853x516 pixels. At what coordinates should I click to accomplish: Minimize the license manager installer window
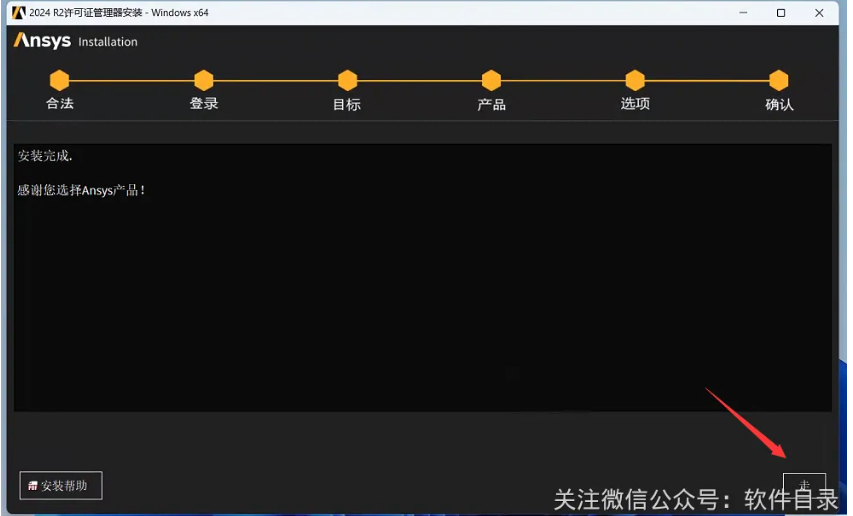point(742,12)
